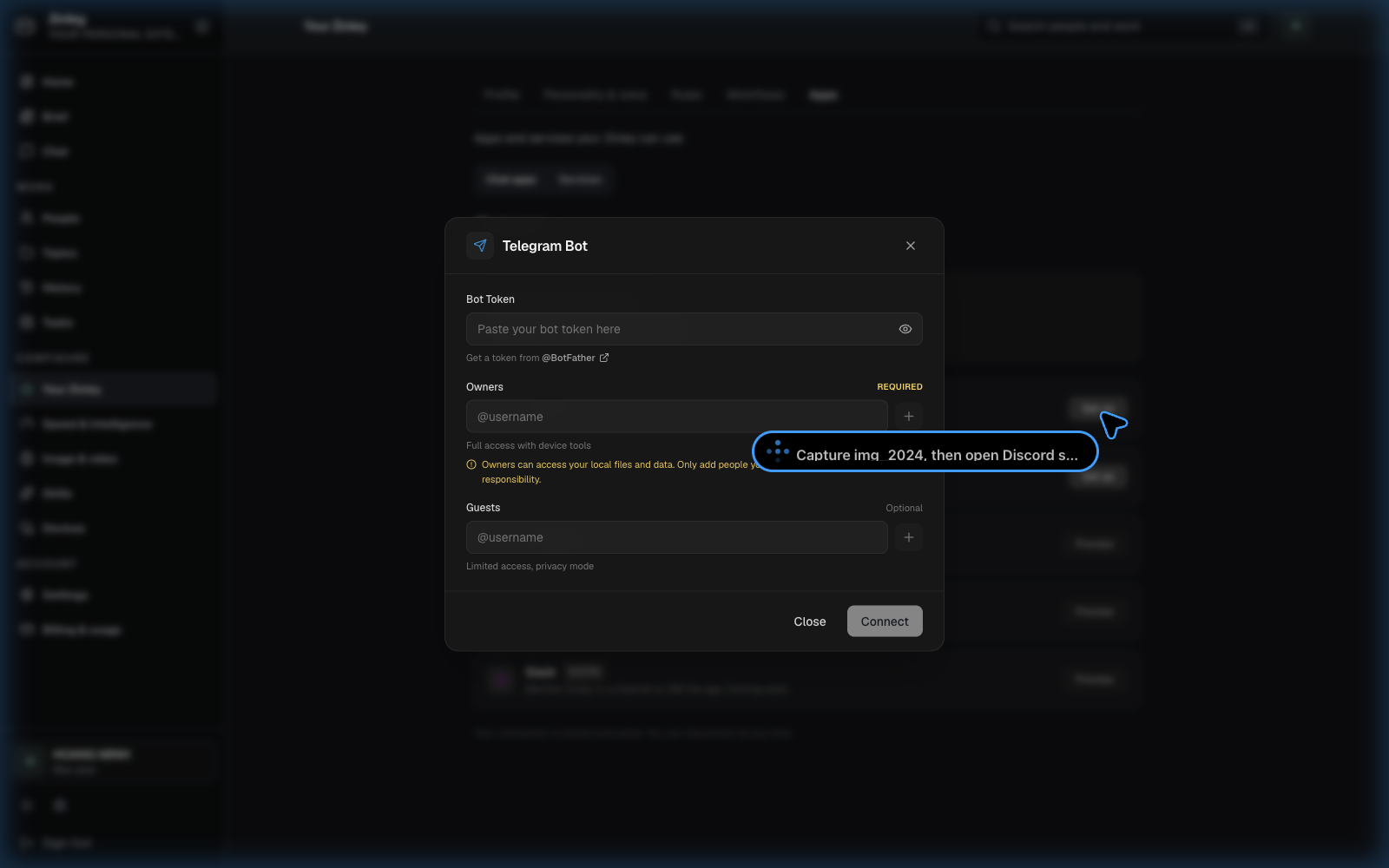This screenshot has height=868, width=1389.
Task: Click the 'Telegram Bot' dialog title
Action: pyautogui.click(x=544, y=246)
